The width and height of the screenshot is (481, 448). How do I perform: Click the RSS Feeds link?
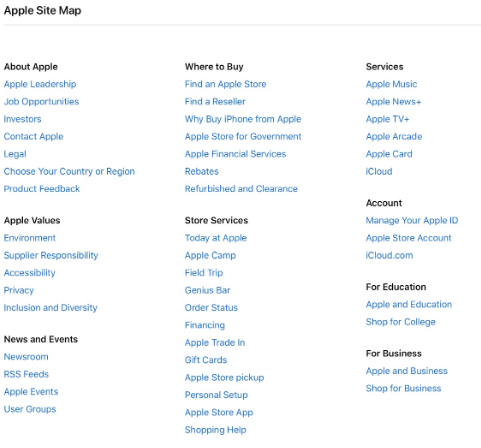tap(26, 374)
